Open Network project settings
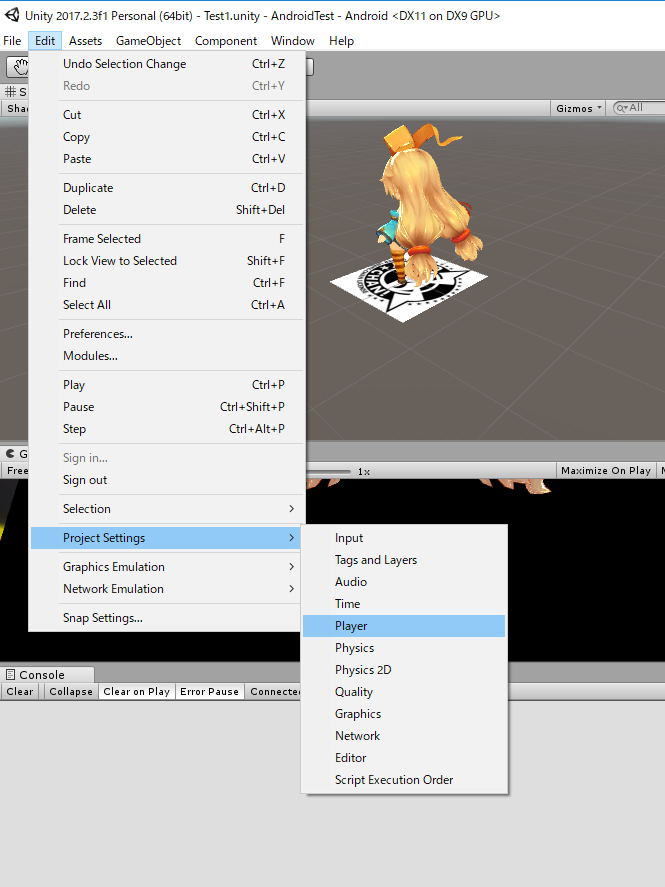665x887 pixels. coord(404,737)
